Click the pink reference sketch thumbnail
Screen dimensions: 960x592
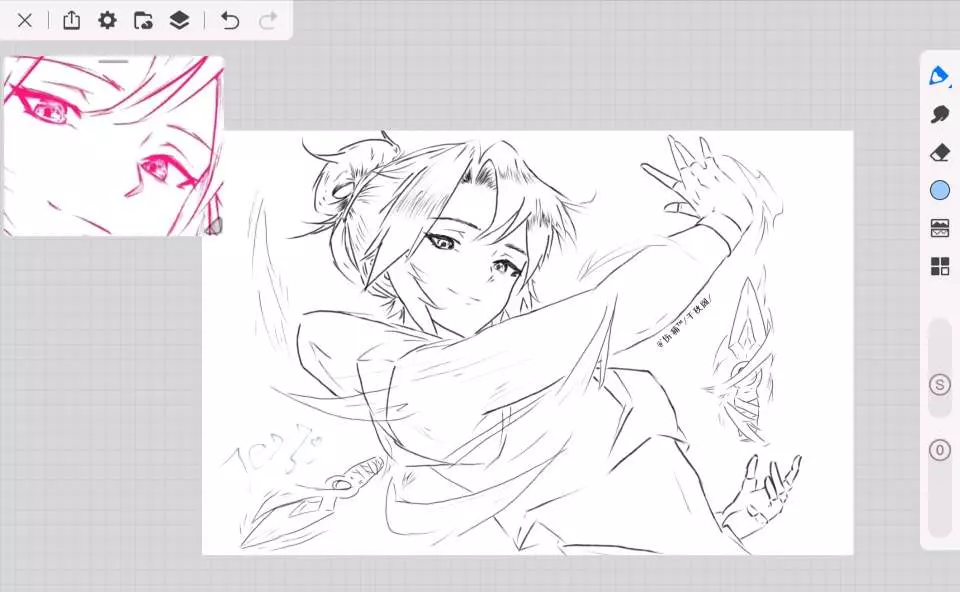click(114, 147)
